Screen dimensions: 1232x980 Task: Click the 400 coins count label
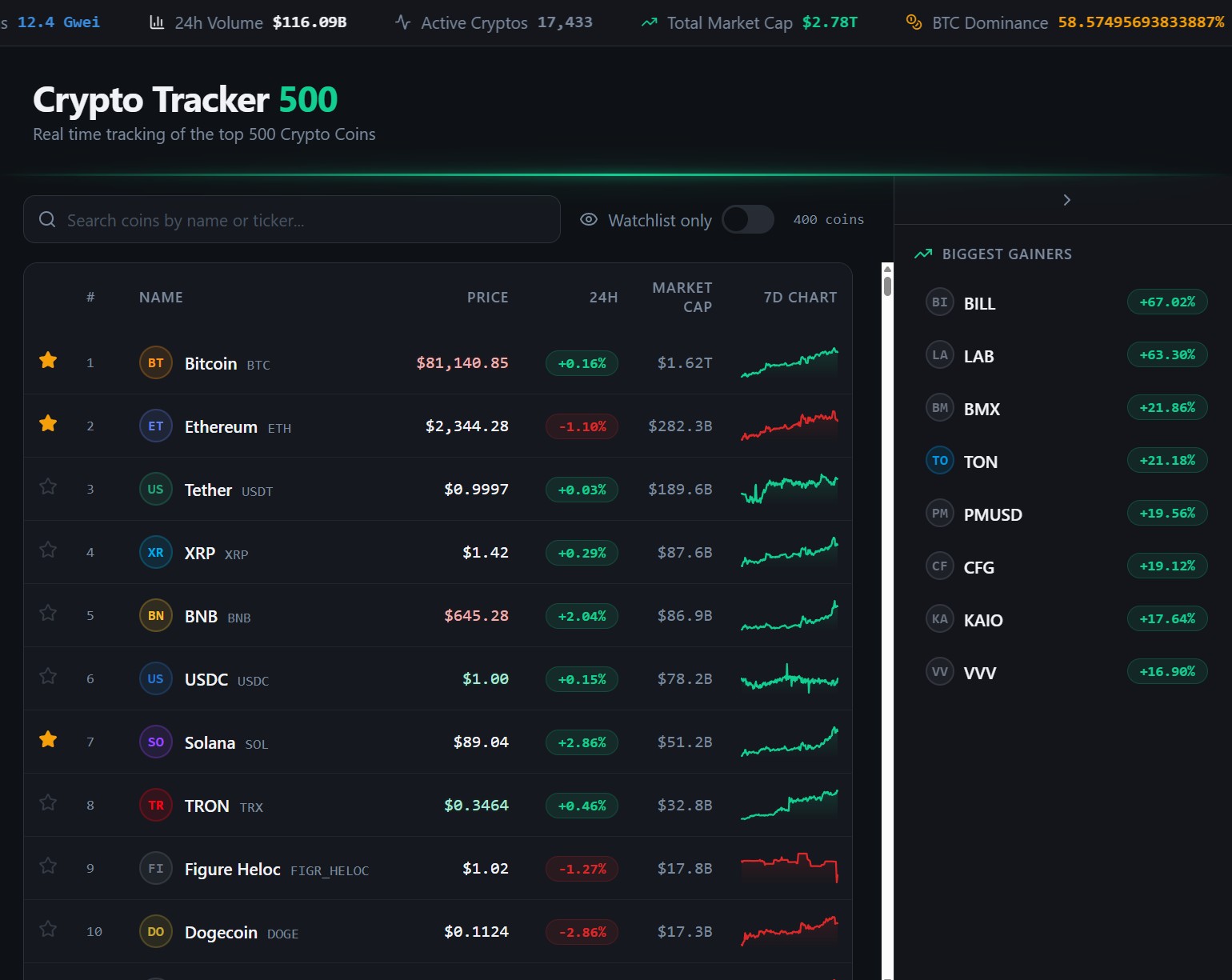tap(829, 219)
